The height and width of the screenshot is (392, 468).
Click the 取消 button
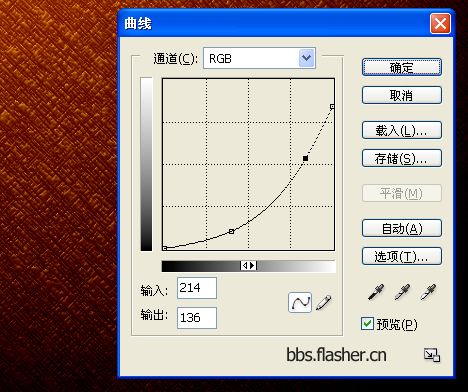tap(402, 95)
